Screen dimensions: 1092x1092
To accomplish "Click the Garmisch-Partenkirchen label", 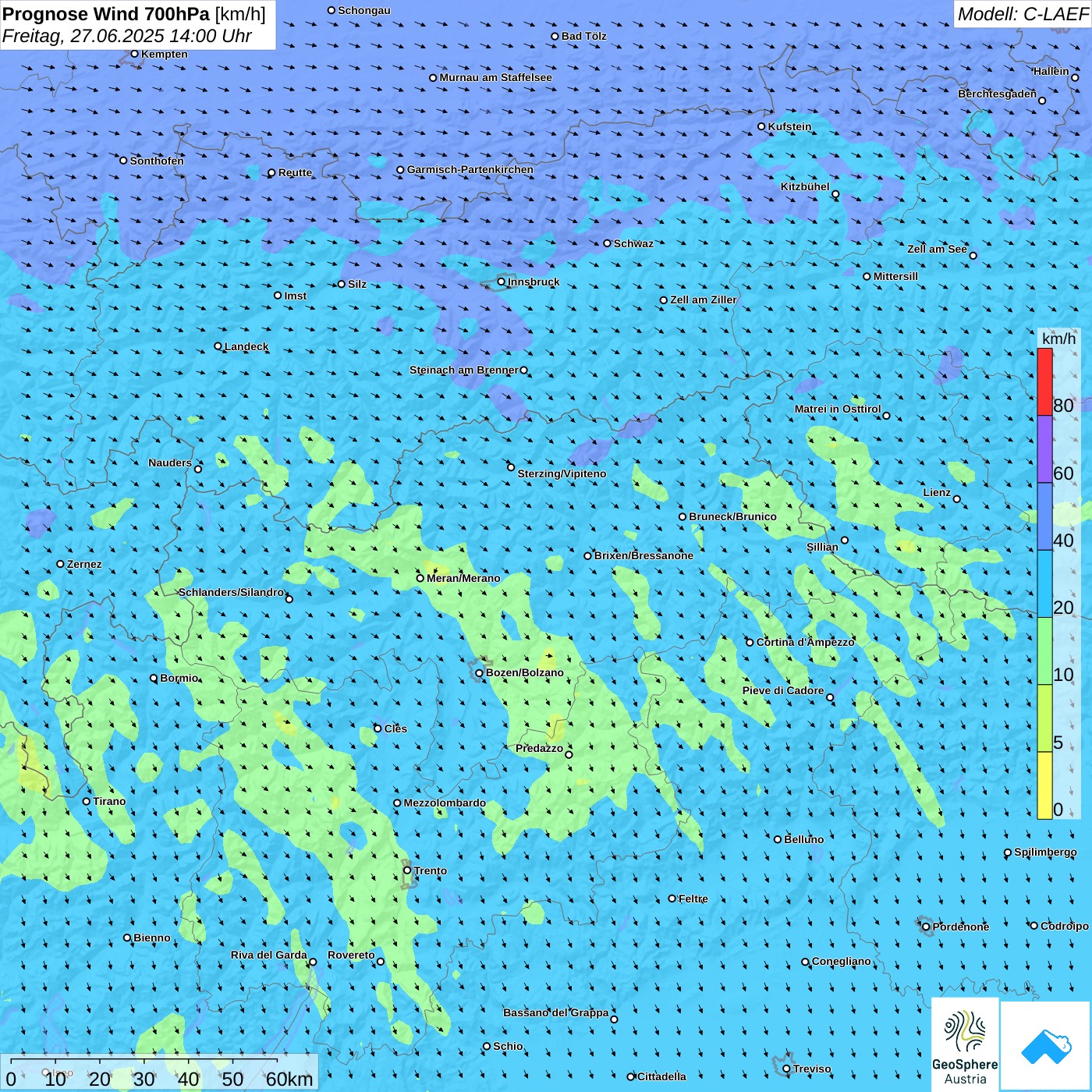I will (470, 169).
